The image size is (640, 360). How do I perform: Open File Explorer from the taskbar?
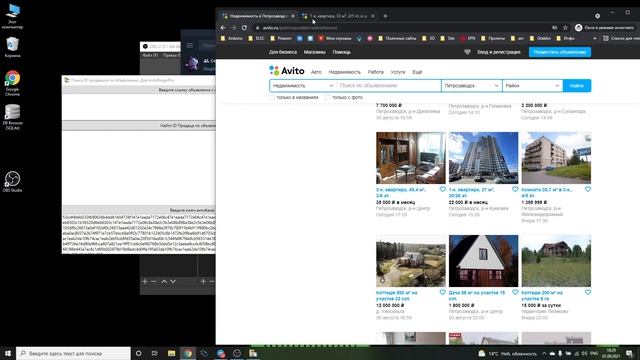tap(171, 353)
